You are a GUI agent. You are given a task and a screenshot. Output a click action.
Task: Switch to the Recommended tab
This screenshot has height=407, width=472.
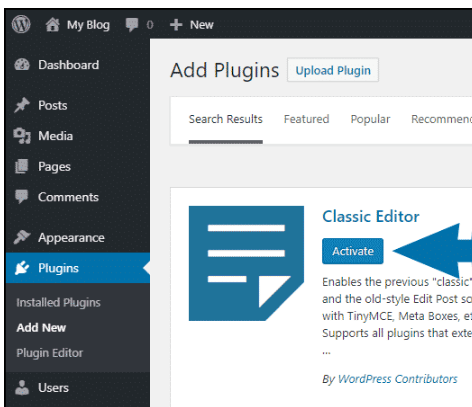tap(441, 119)
